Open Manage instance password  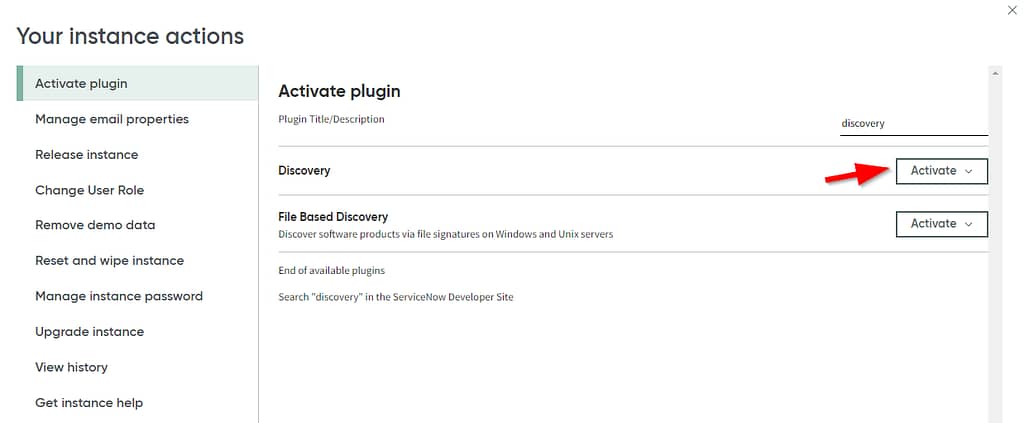pos(119,296)
